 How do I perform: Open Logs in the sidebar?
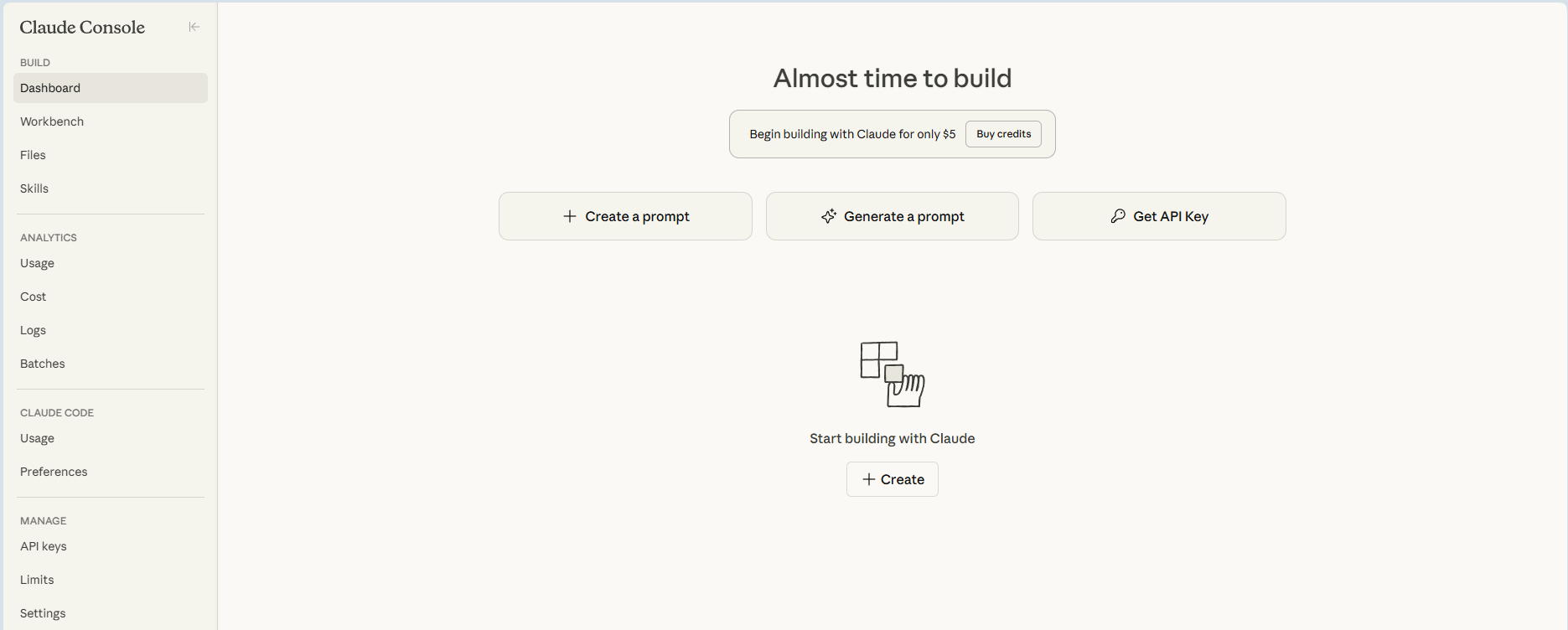(x=34, y=330)
